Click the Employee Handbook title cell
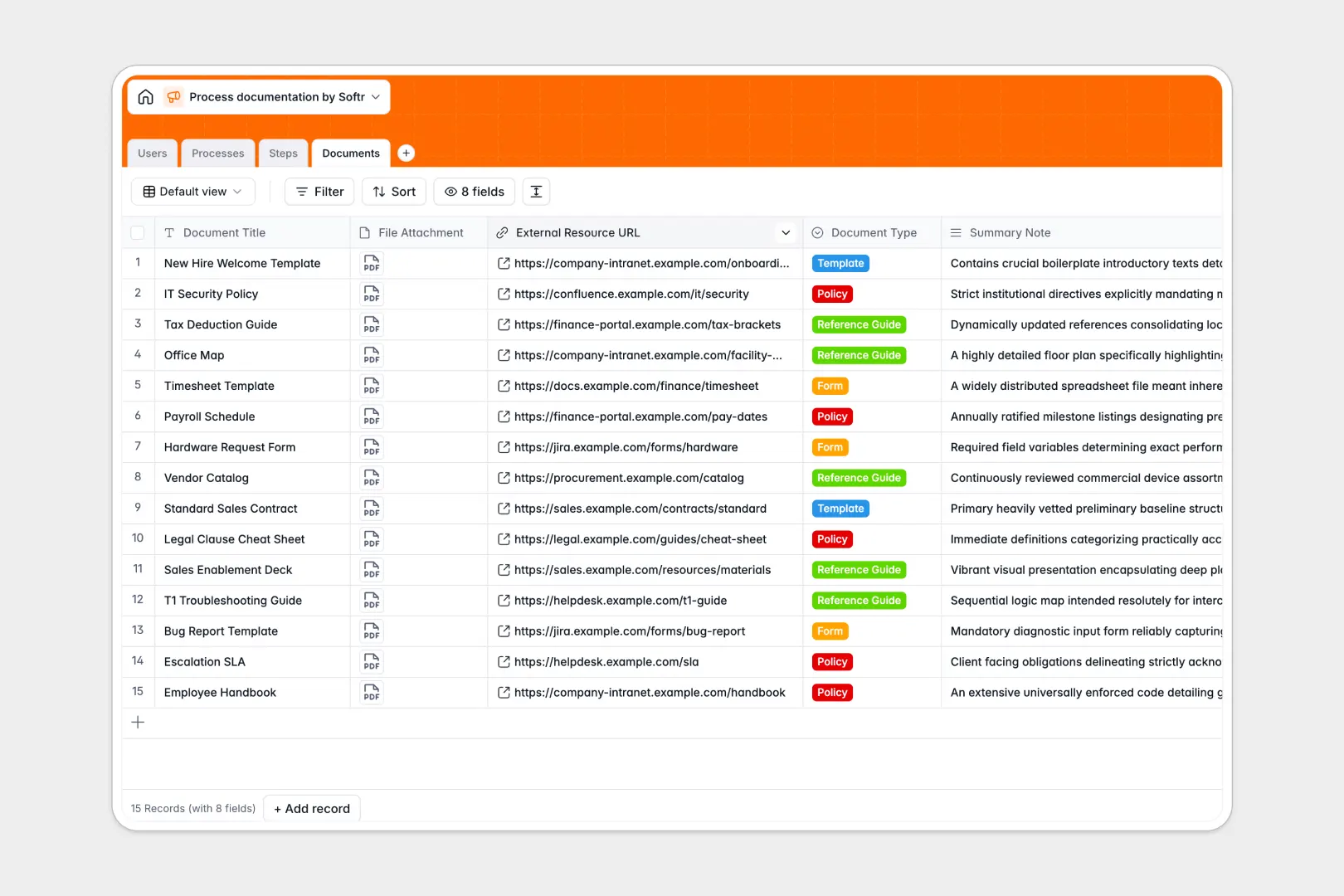This screenshot has width=1344, height=896. pos(219,692)
